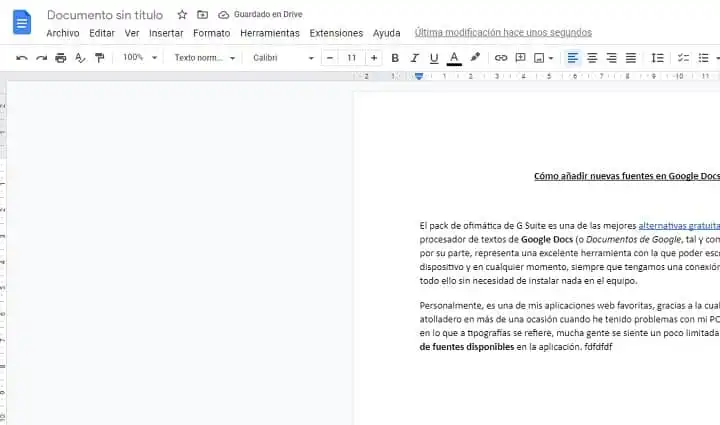Screen dimensions: 720x425
Task: Open the Editar menu
Action: 102,33
